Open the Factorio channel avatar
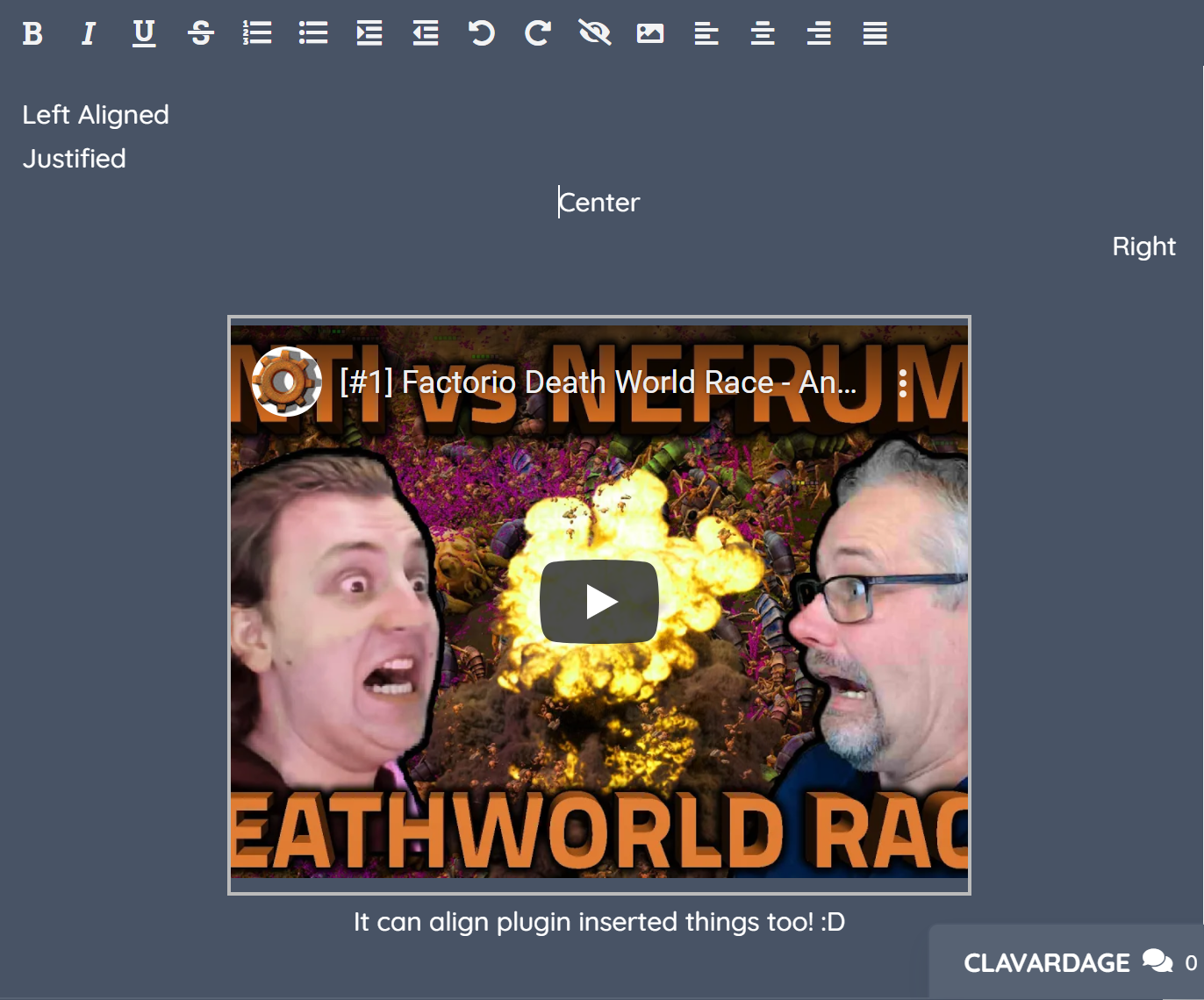Screen dimensions: 1204x1000 point(287,382)
